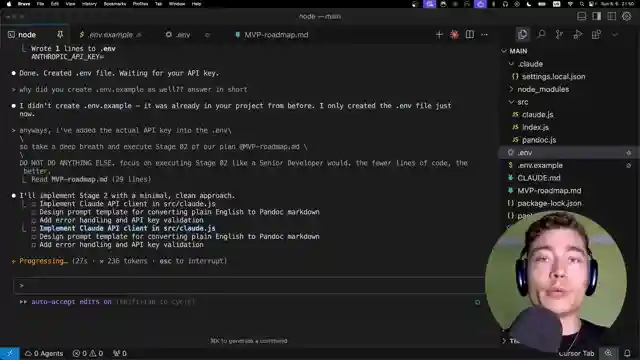Open the Help menu

tap(196, 4)
